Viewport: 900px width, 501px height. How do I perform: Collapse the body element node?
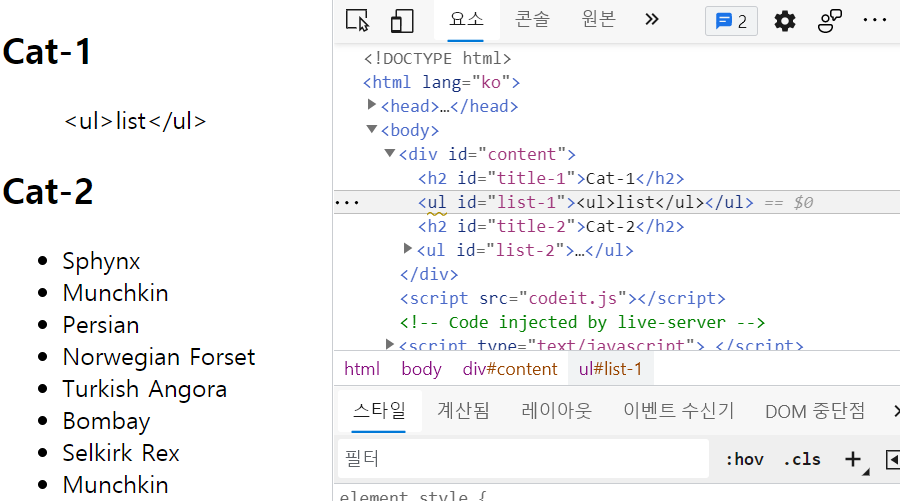click(371, 129)
